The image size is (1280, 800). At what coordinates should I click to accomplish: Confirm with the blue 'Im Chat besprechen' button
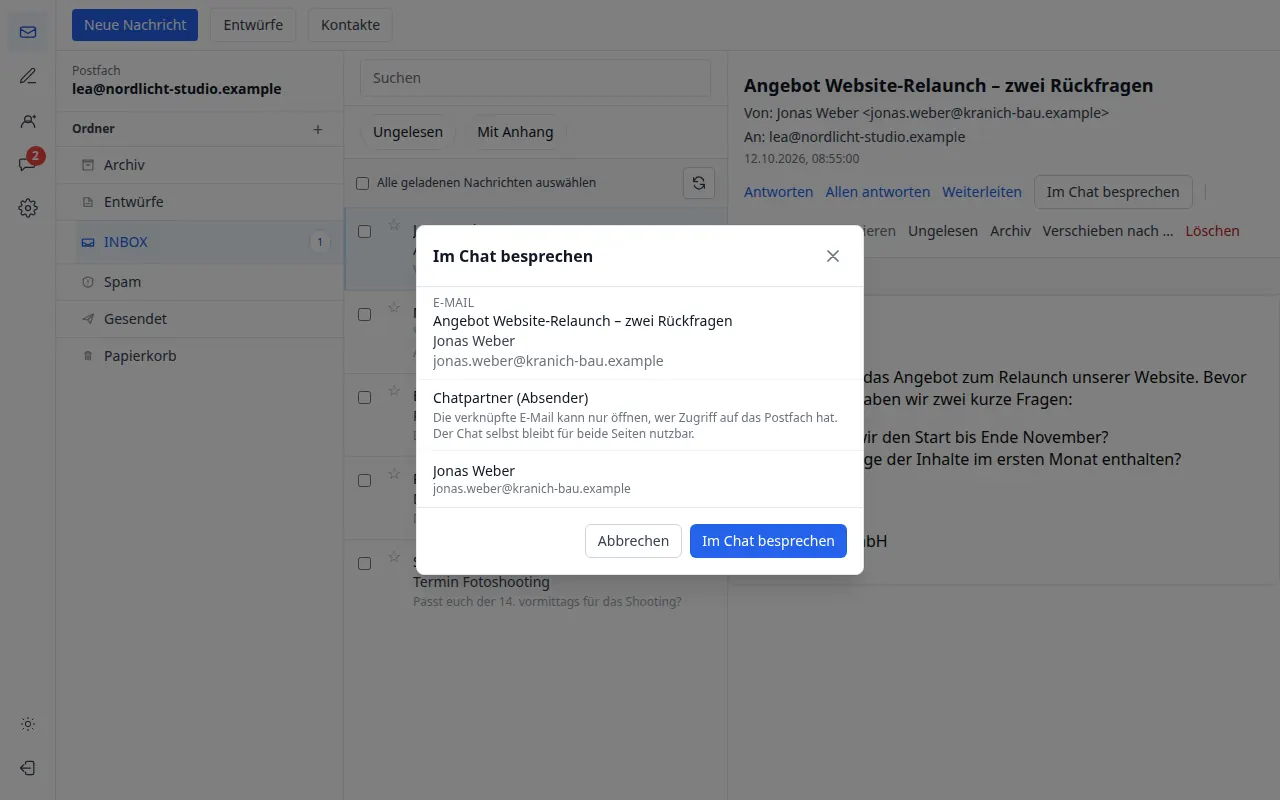pyautogui.click(x=768, y=541)
